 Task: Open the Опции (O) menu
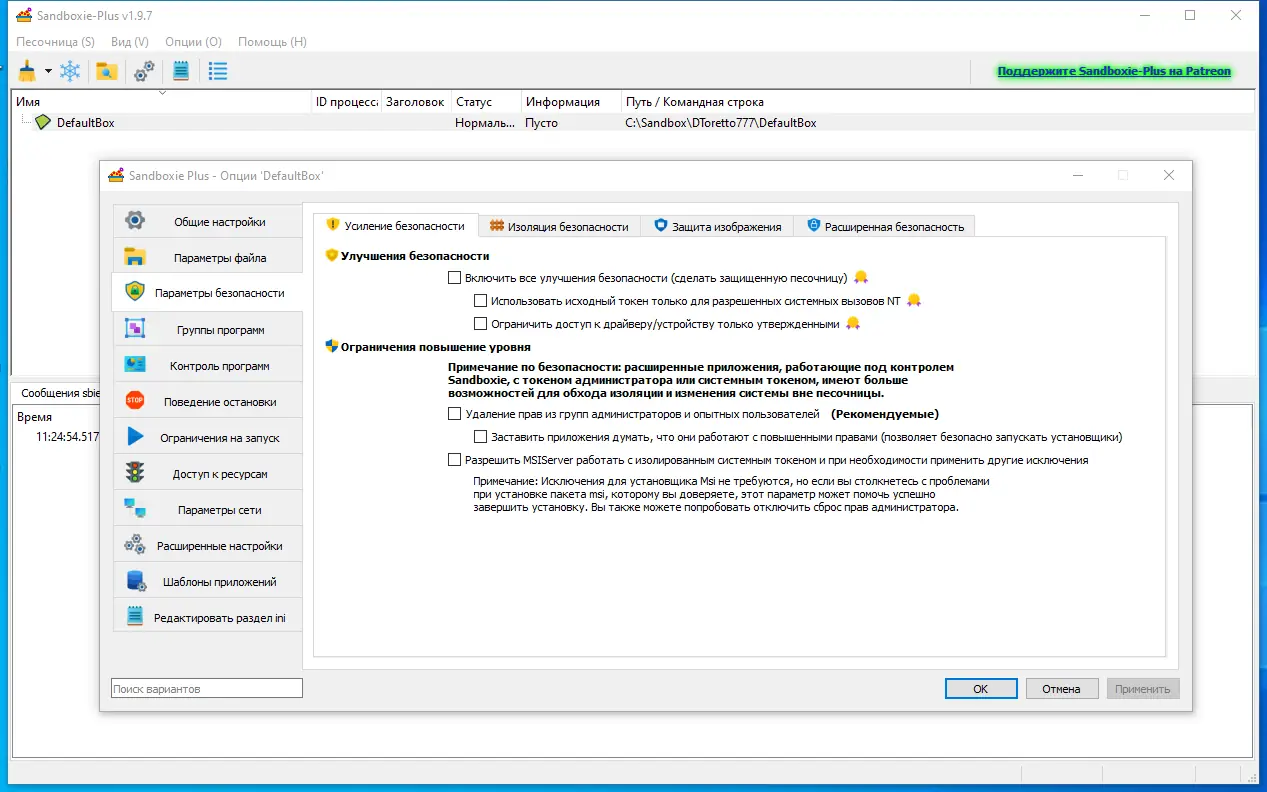[x=193, y=42]
